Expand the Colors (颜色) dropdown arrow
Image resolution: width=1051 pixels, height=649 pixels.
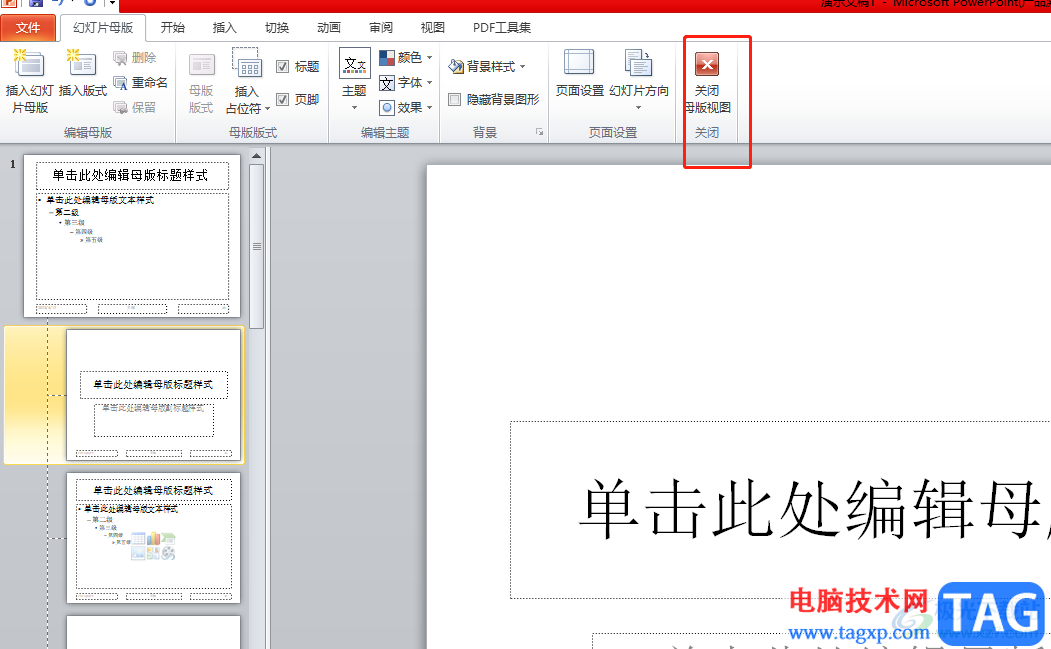point(430,58)
